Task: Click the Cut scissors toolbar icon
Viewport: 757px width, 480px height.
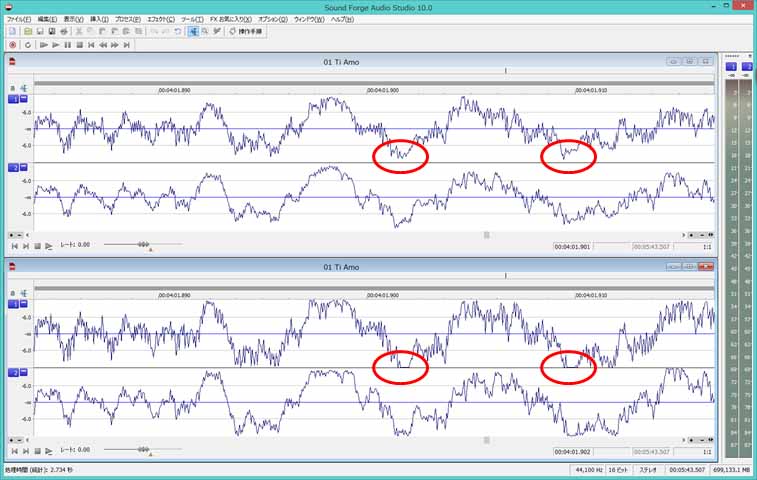Action: pos(79,31)
